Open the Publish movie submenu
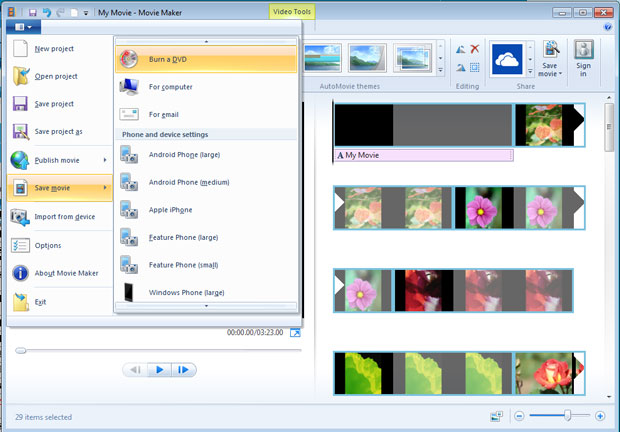The width and height of the screenshot is (620, 432). coord(59,160)
